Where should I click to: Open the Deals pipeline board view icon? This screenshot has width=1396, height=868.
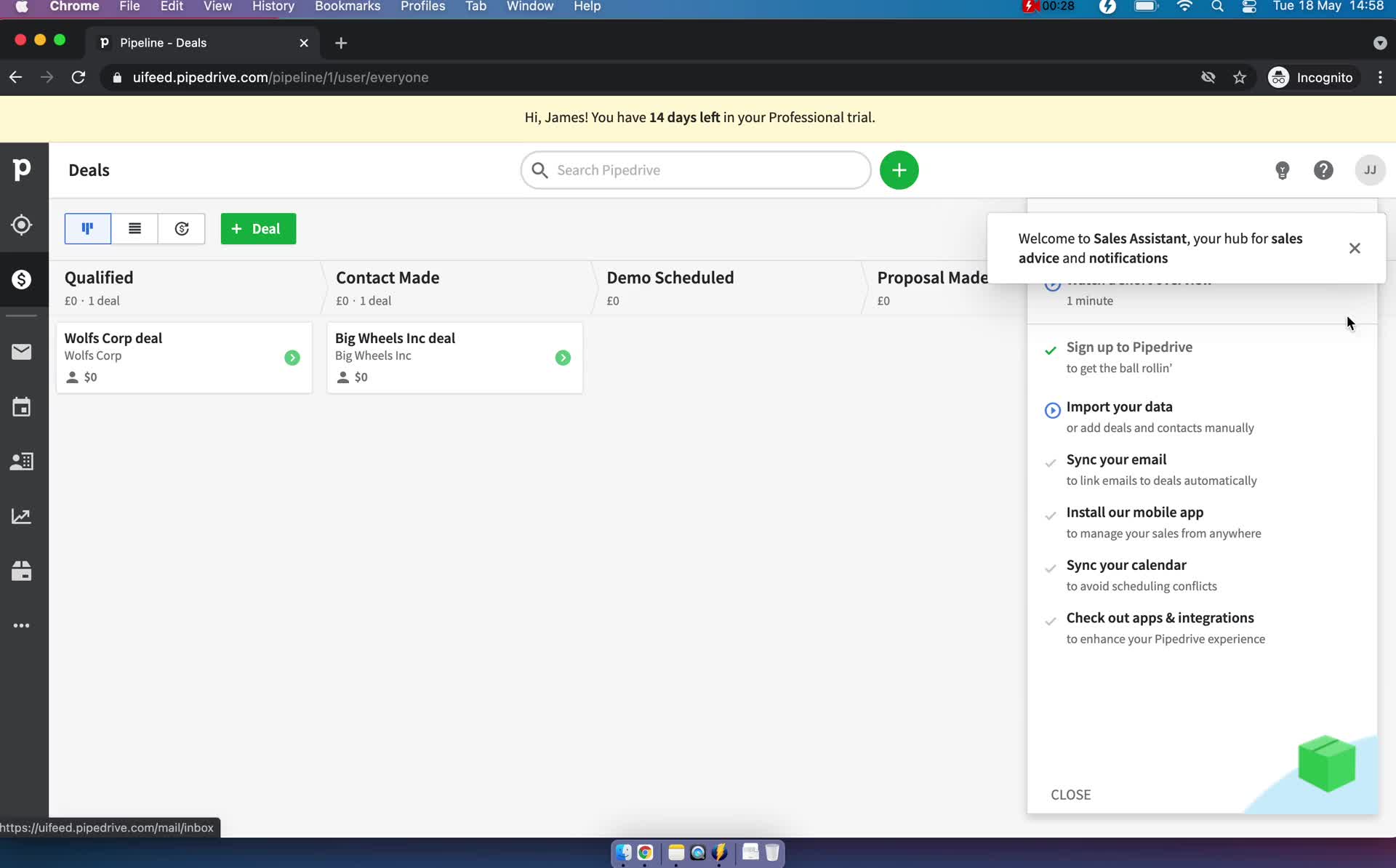pyautogui.click(x=87, y=228)
